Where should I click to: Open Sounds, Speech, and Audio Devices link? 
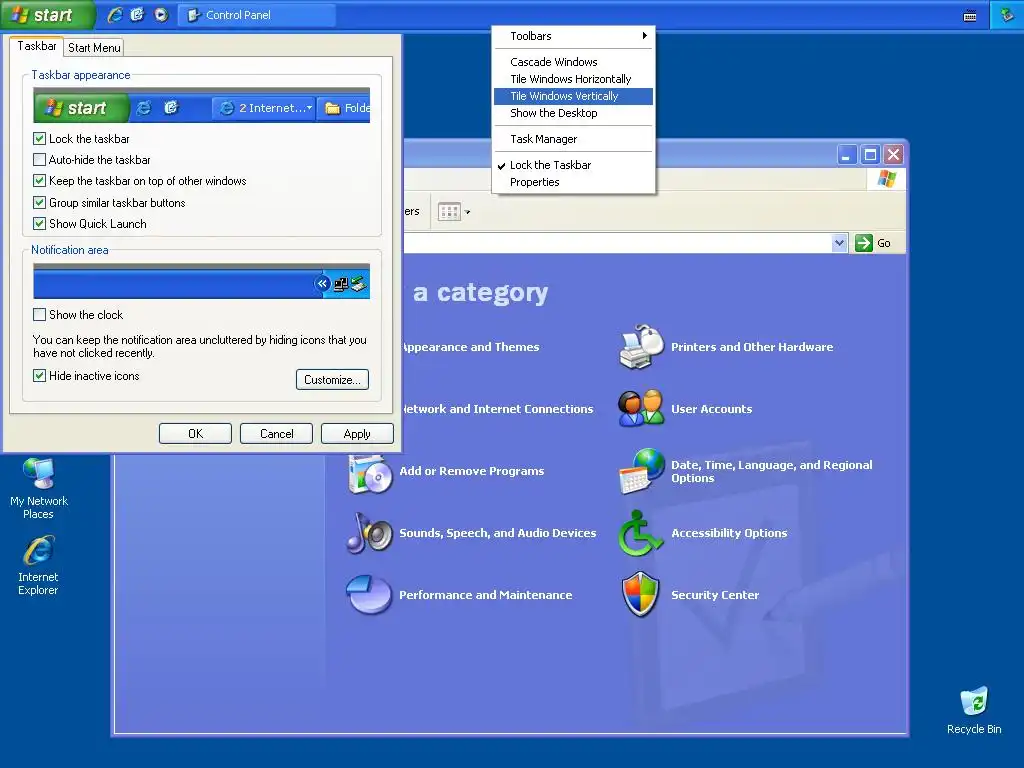coord(498,533)
